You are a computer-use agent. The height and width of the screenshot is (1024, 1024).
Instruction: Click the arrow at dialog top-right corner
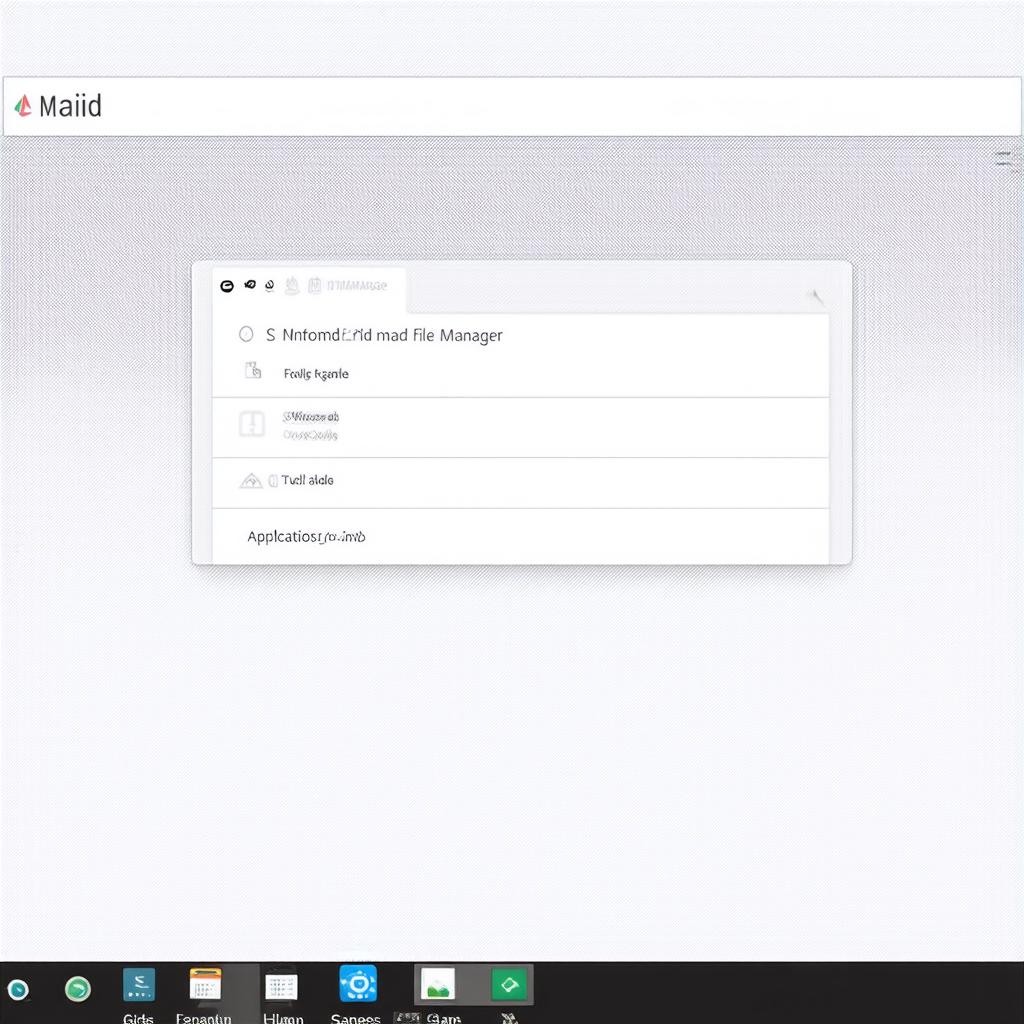point(816,296)
